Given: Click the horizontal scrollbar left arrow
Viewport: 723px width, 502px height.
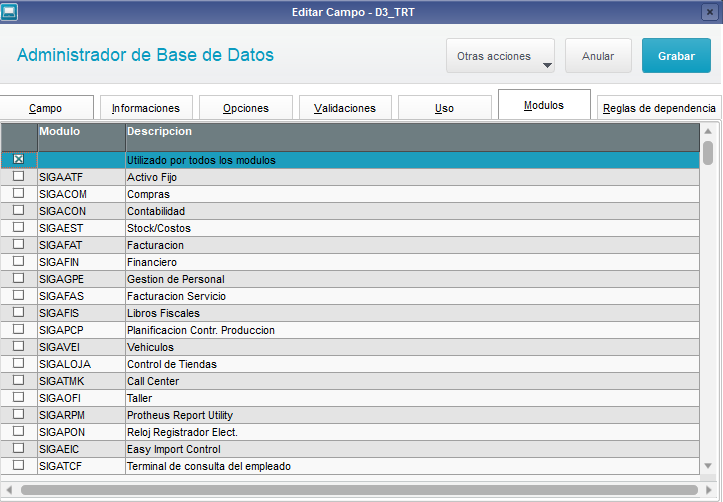Looking at the screenshot, I should (x=9, y=490).
